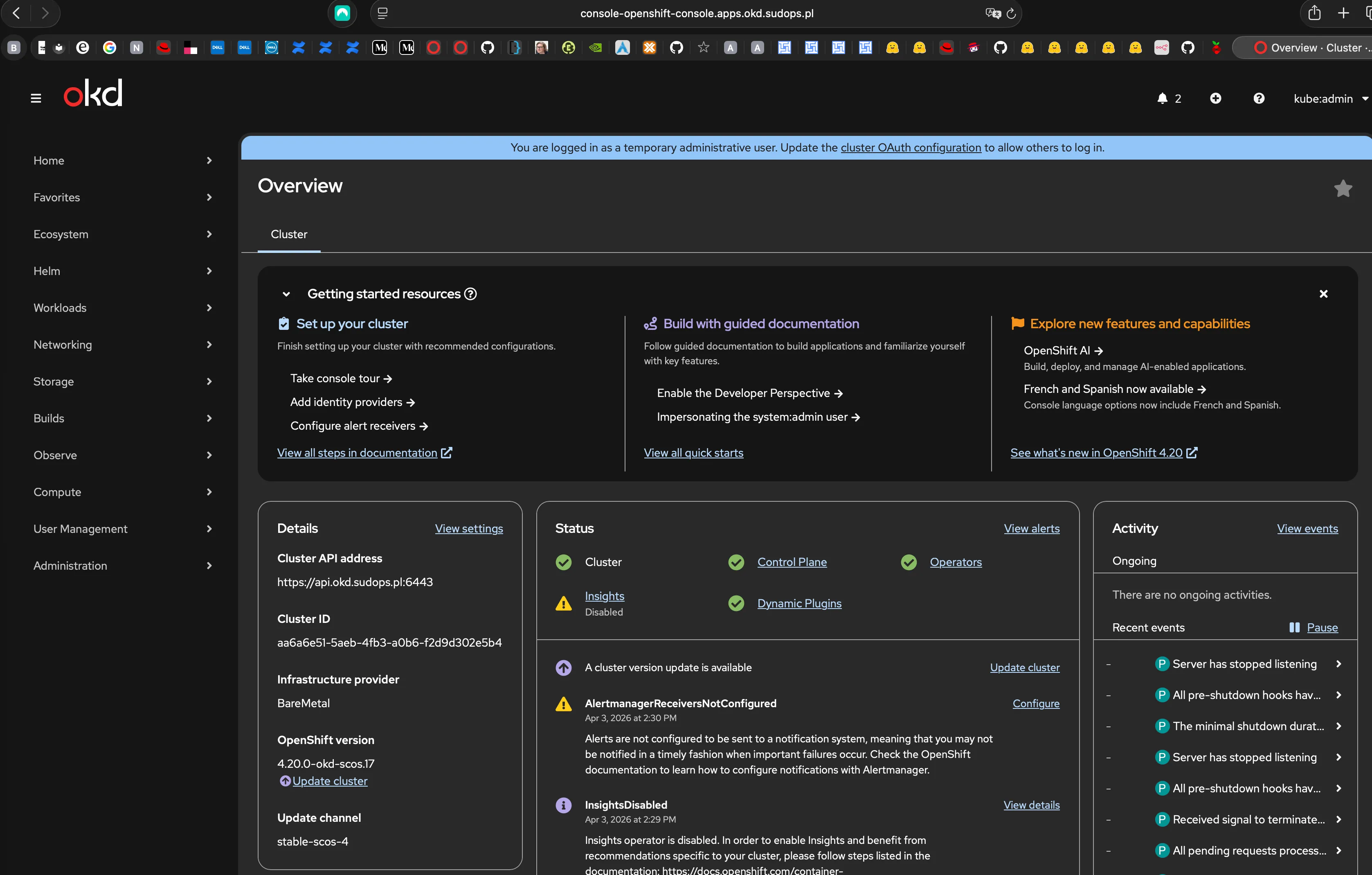Open the Google bookmark icon

pos(109,48)
